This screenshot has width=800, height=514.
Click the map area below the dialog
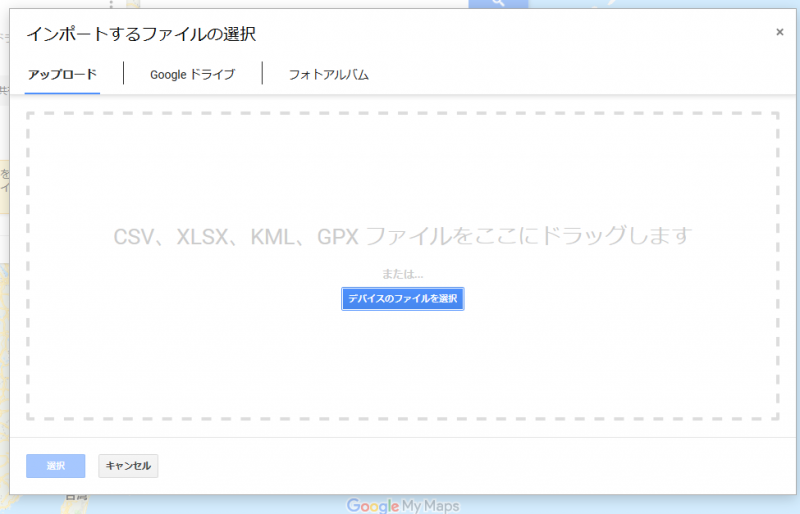600,504
